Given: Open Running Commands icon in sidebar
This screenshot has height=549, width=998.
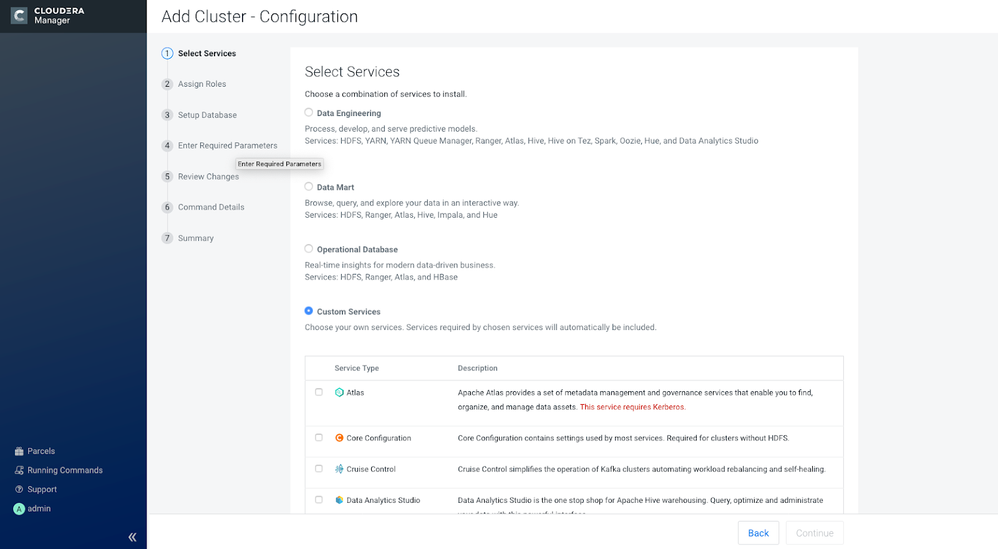Looking at the screenshot, I should 19,470.
